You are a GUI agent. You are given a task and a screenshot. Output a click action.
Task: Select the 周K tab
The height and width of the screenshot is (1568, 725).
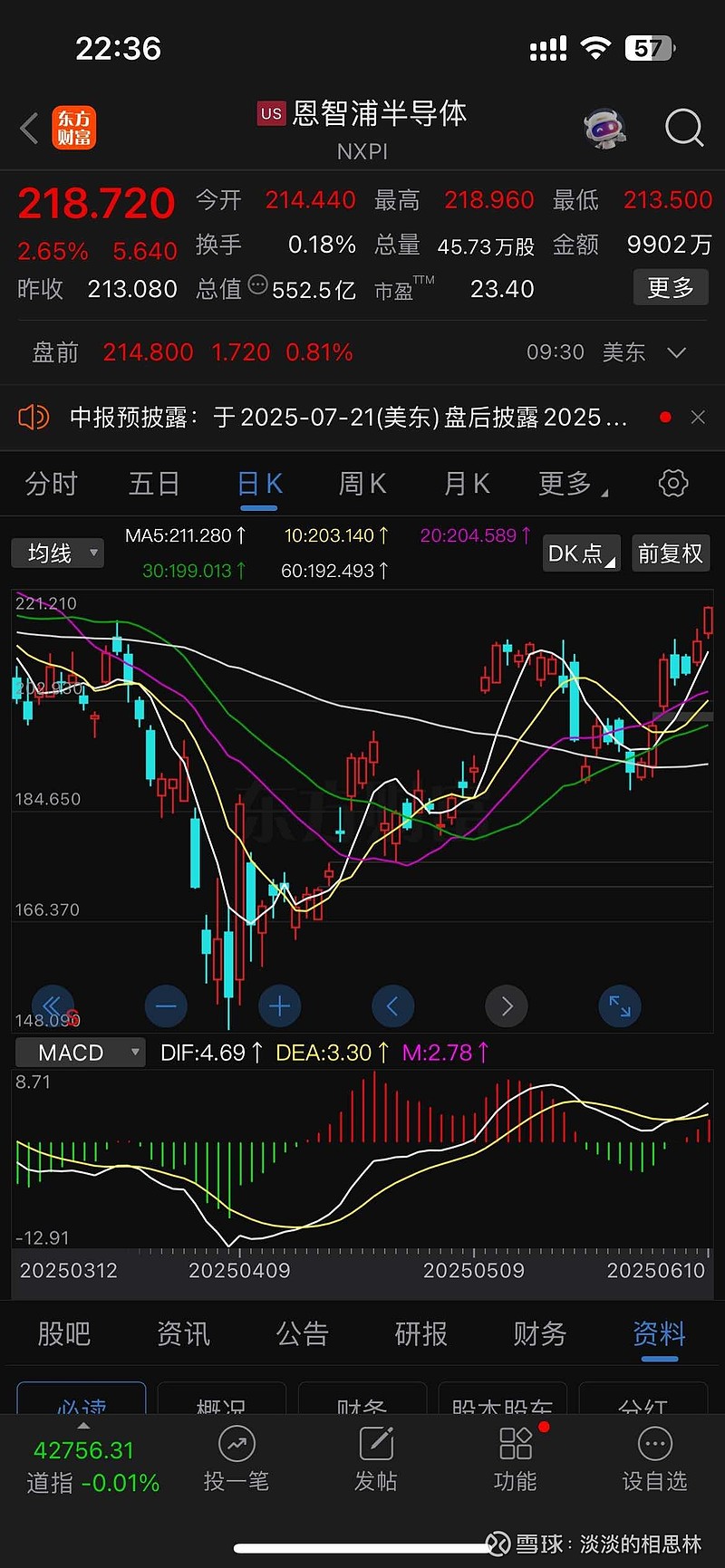point(362,484)
